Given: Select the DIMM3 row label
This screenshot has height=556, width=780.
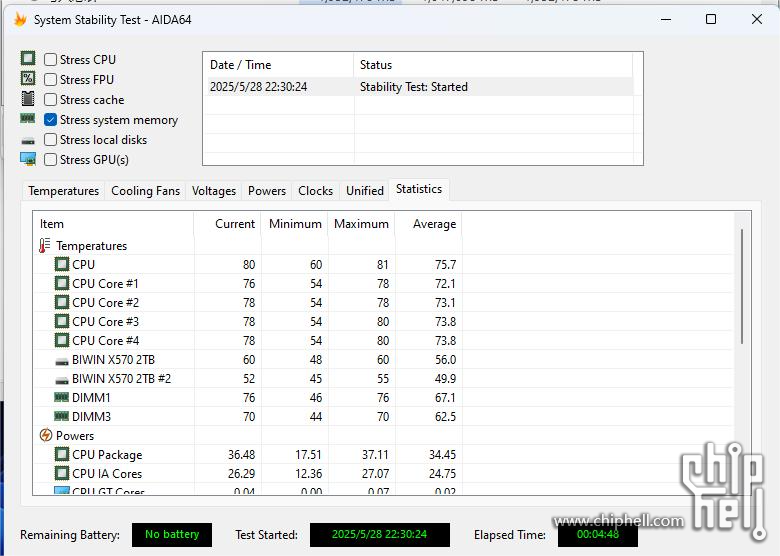Looking at the screenshot, I should tap(92, 416).
